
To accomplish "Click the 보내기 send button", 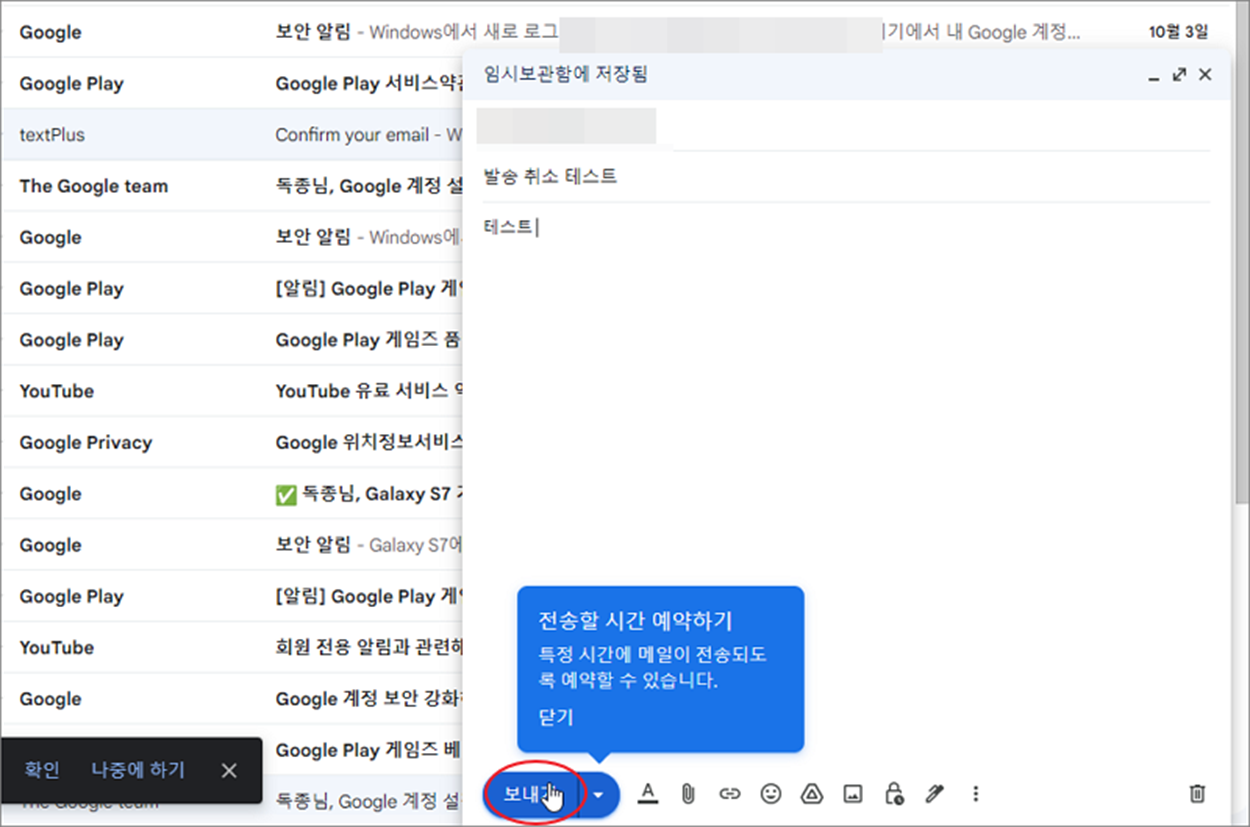I will tap(533, 794).
